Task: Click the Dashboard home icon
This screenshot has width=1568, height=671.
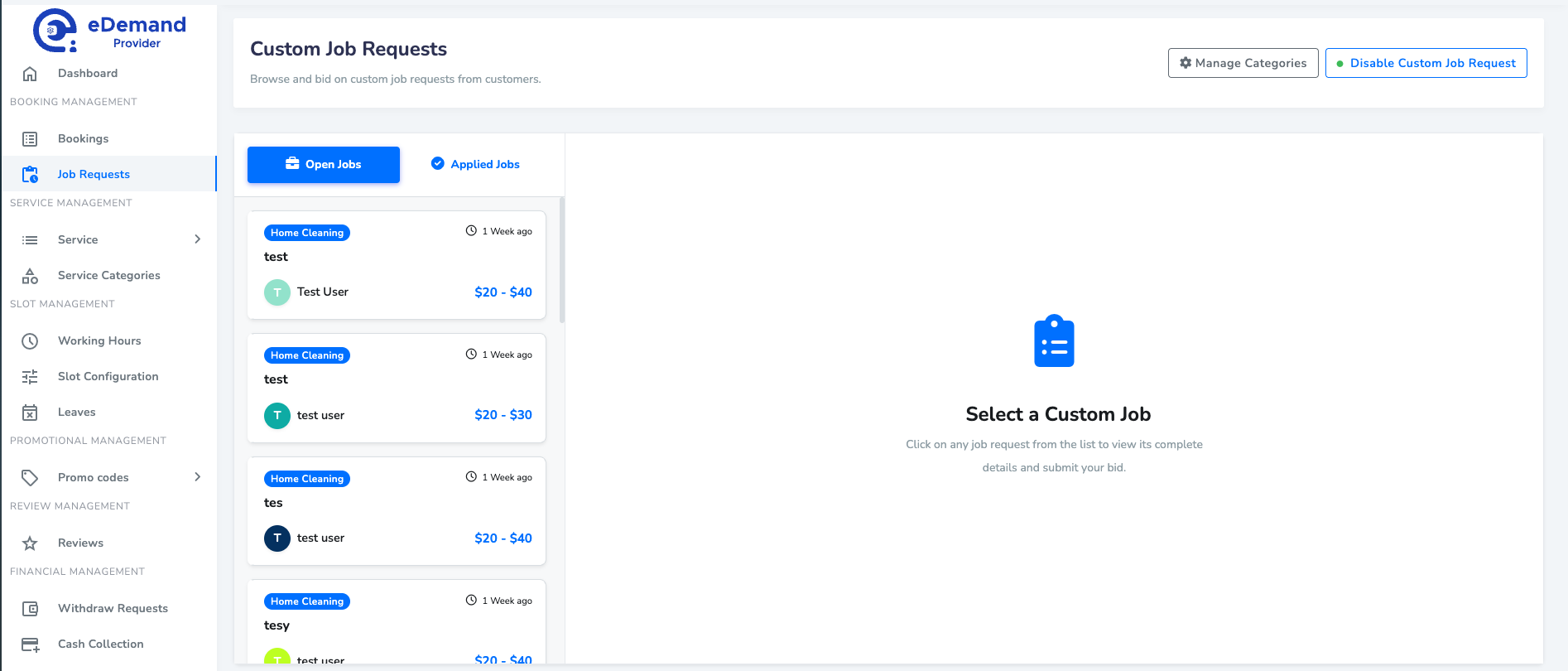Action: [30, 74]
